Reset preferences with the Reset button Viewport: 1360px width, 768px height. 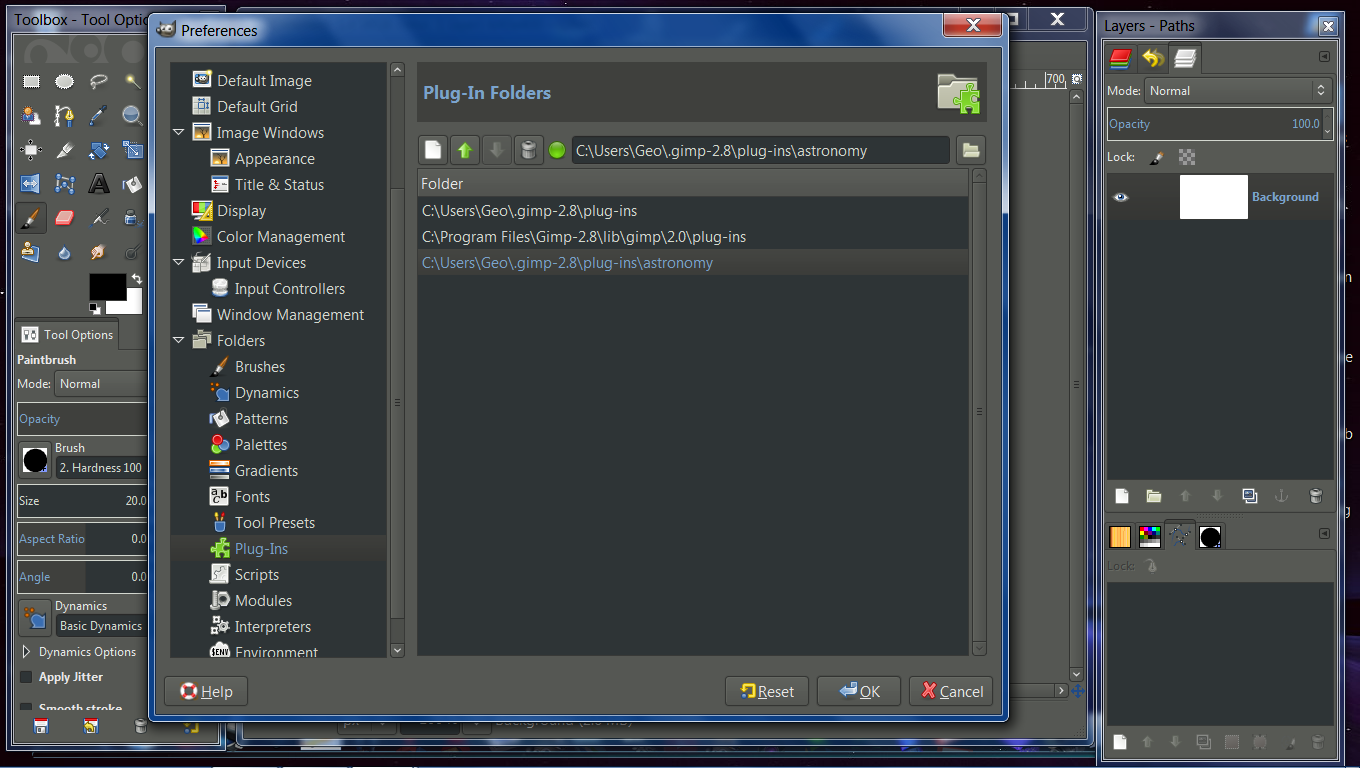click(767, 691)
